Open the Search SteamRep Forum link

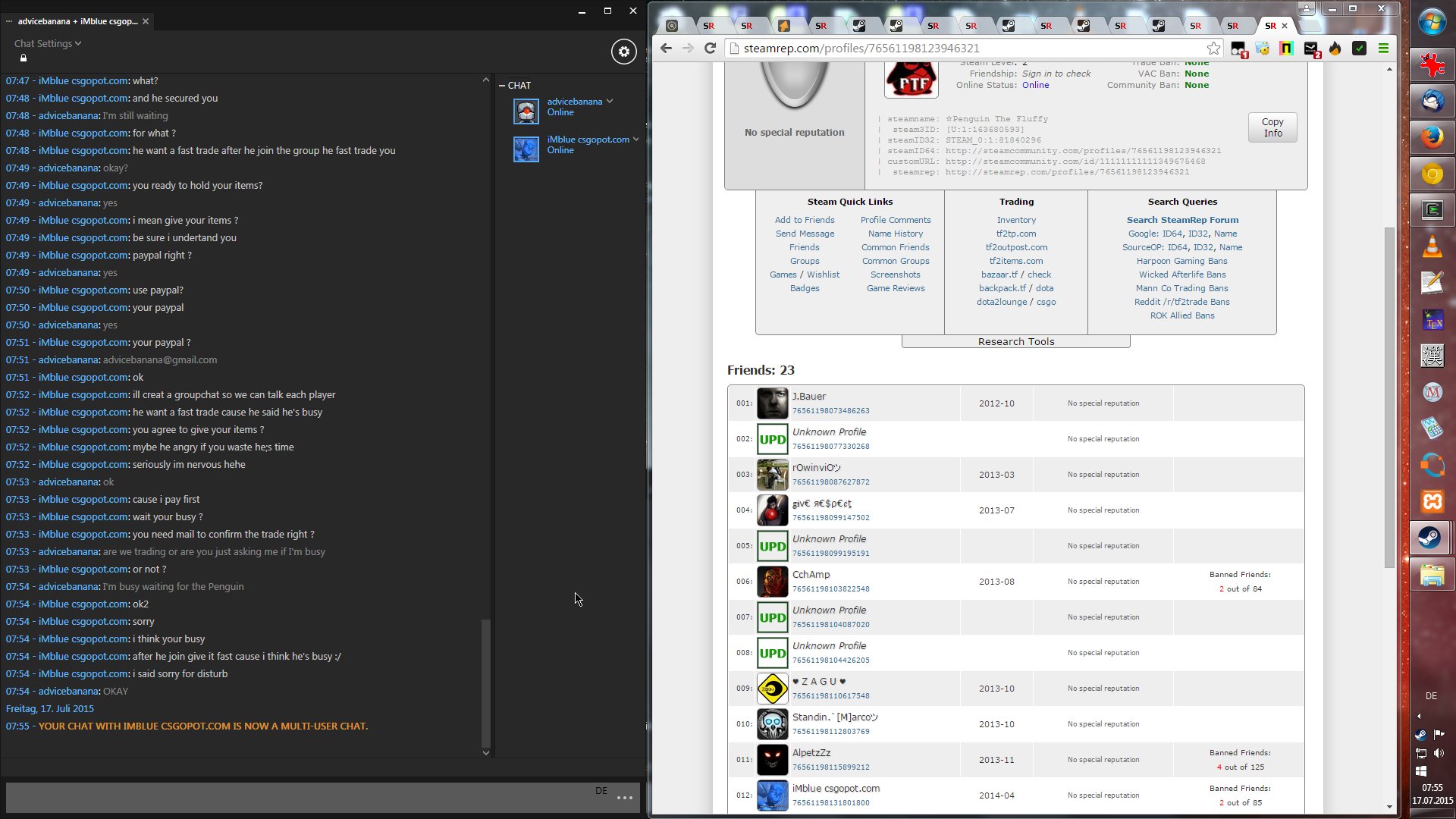[1181, 220]
